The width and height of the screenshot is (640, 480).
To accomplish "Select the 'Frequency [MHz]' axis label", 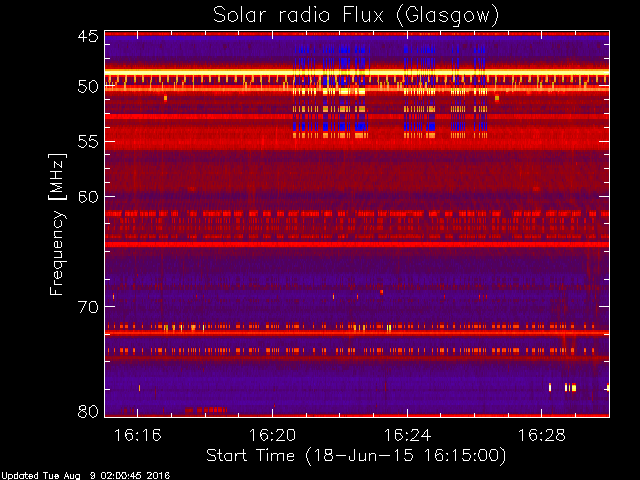I will [x=57, y=224].
